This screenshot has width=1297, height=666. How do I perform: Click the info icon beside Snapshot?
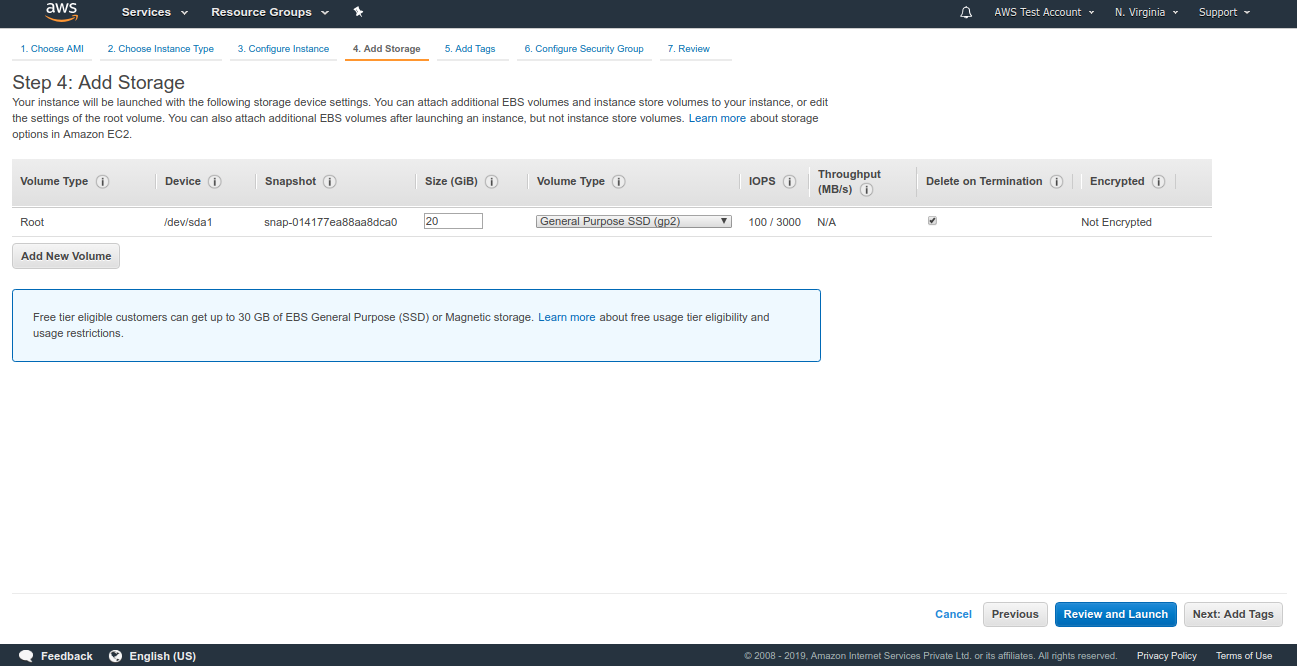click(329, 181)
